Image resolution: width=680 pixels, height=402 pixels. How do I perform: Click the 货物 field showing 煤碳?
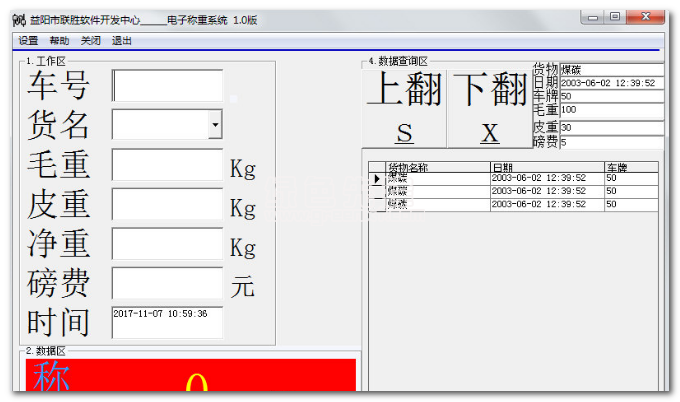point(611,69)
